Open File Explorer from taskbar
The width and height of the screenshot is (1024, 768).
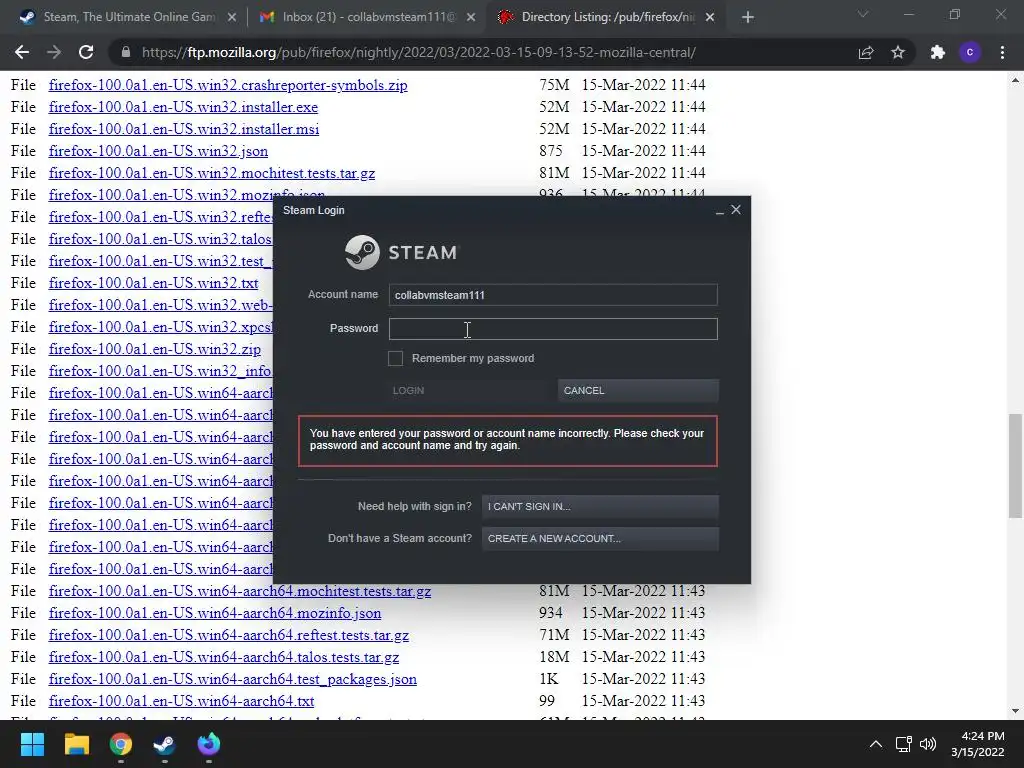[x=76, y=744]
